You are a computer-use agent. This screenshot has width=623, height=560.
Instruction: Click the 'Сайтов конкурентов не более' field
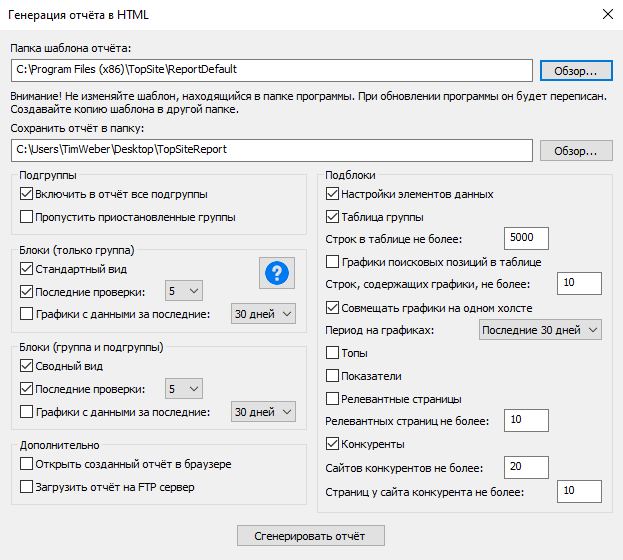[x=526, y=467]
